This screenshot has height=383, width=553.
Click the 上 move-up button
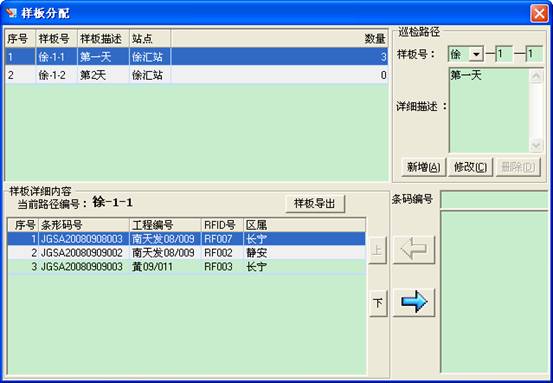tap(377, 250)
